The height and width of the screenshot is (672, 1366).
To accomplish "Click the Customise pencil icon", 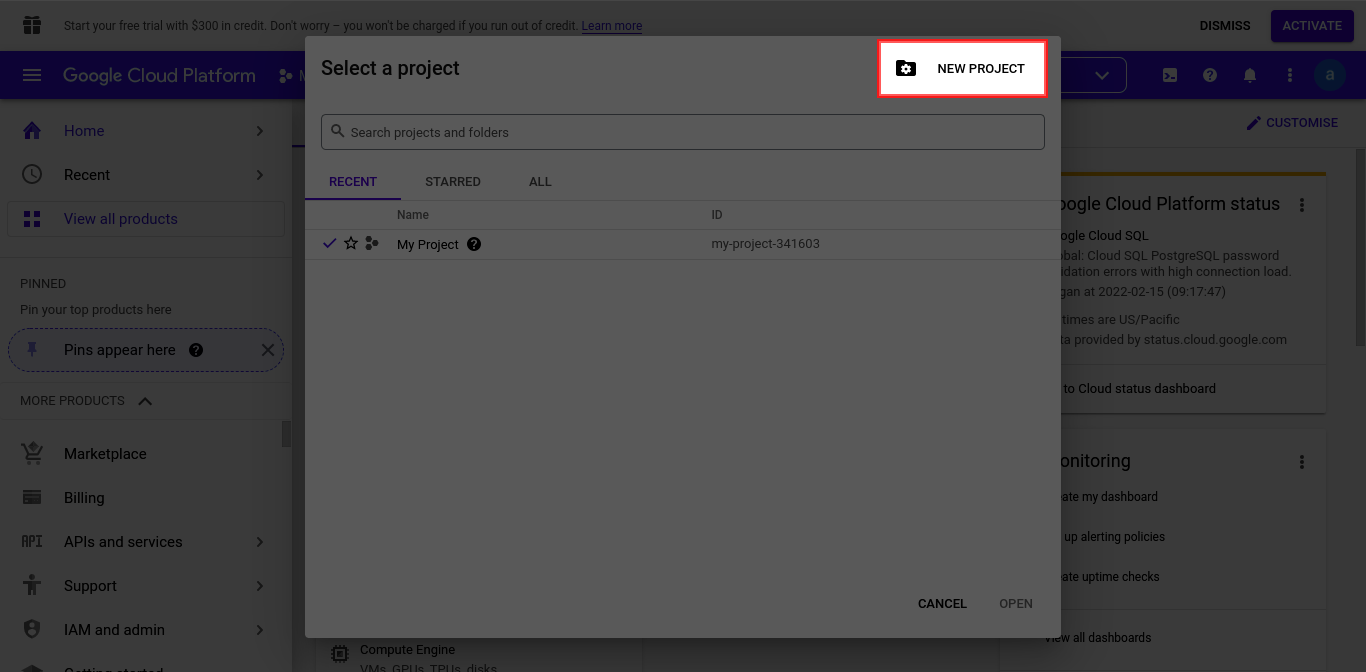I will pyautogui.click(x=1254, y=123).
